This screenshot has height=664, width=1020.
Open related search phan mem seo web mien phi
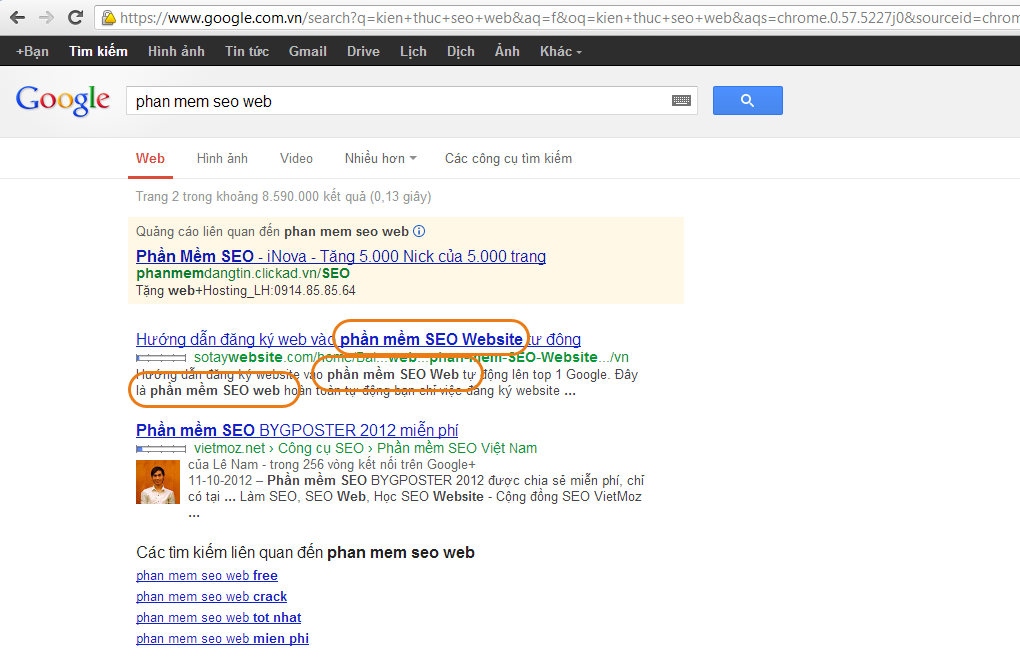pos(222,639)
